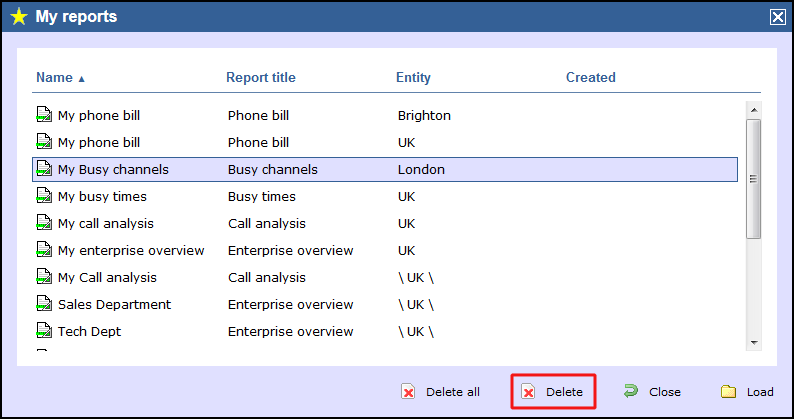The image size is (794, 419).
Task: Select the My Busy channels report row
Action: pos(385,170)
